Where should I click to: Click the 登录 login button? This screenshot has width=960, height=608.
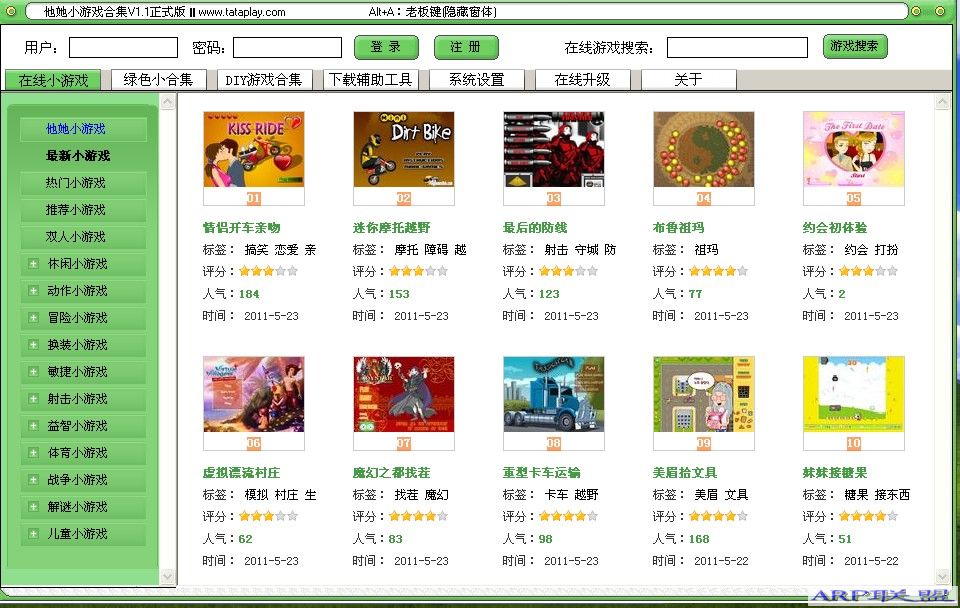386,47
